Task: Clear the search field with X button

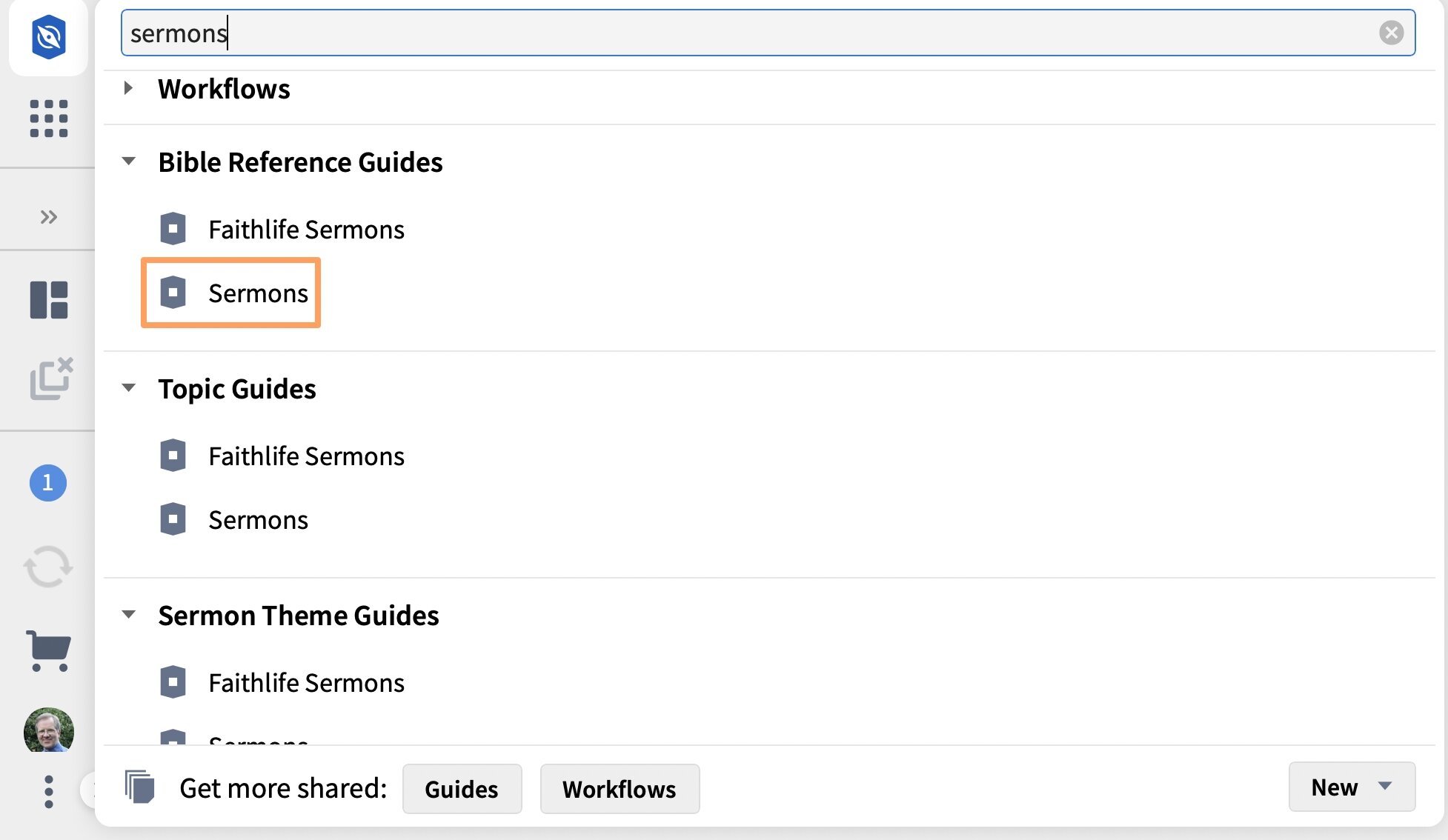Action: pyautogui.click(x=1391, y=33)
